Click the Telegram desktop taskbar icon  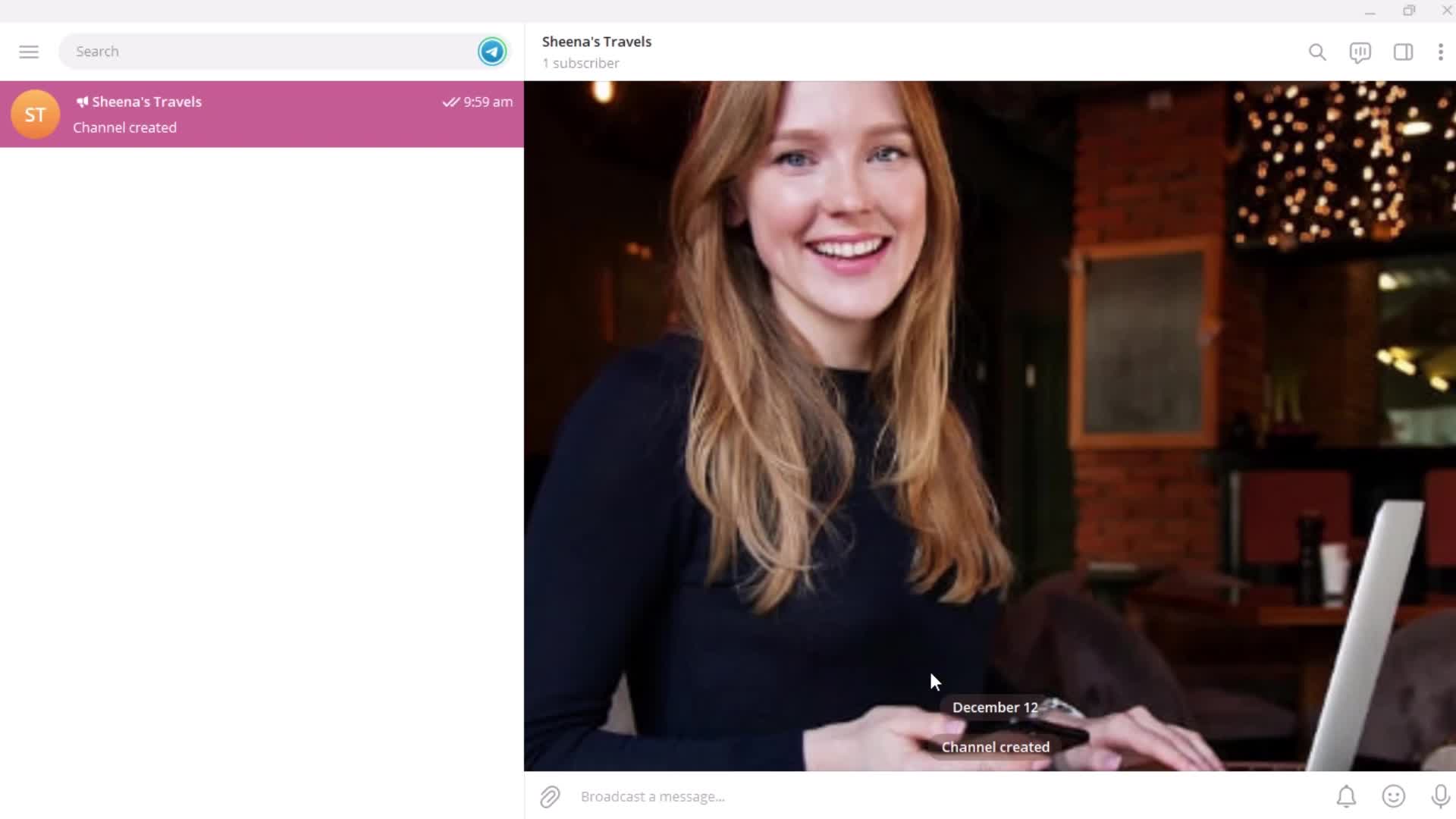click(x=492, y=51)
